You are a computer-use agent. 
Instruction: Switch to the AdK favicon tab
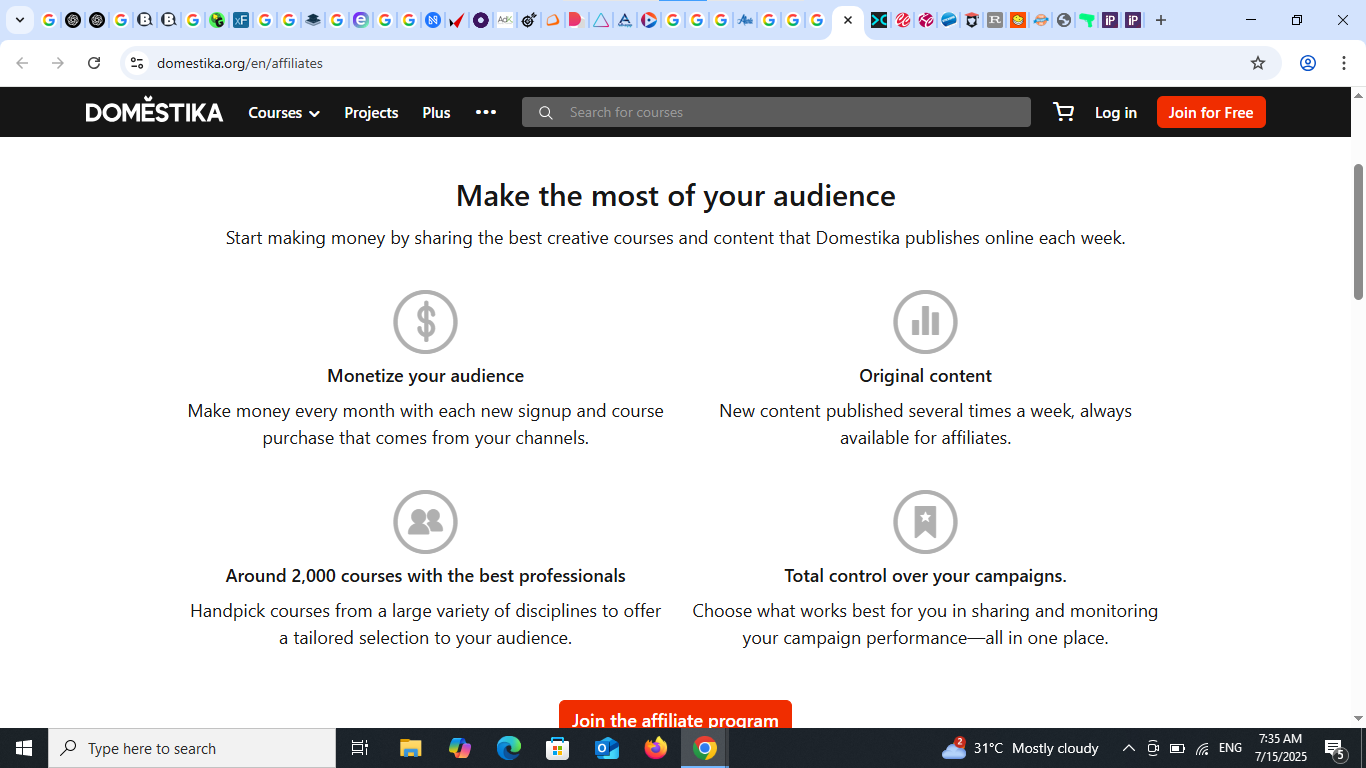pos(505,20)
